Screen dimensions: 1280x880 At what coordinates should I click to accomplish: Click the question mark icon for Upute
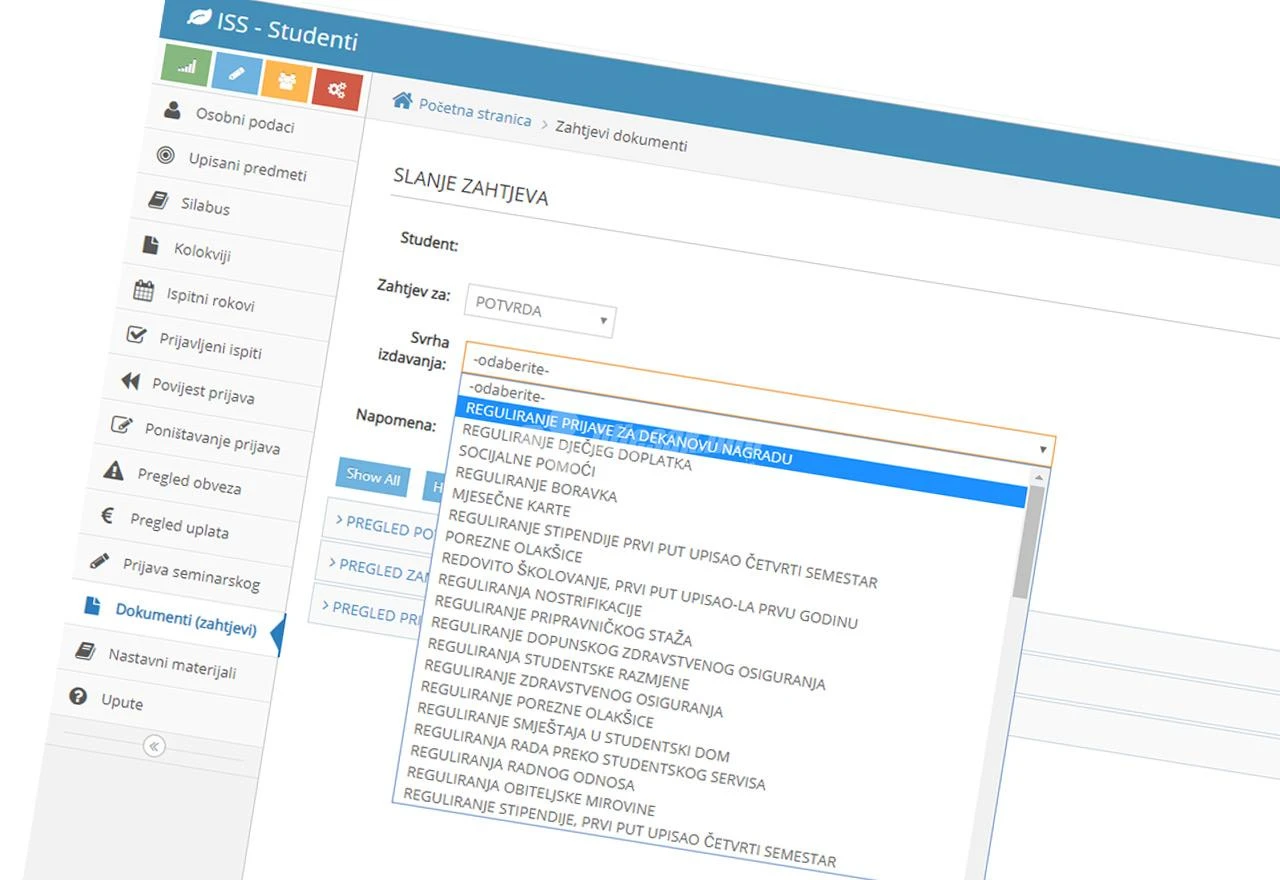pyautogui.click(x=78, y=696)
